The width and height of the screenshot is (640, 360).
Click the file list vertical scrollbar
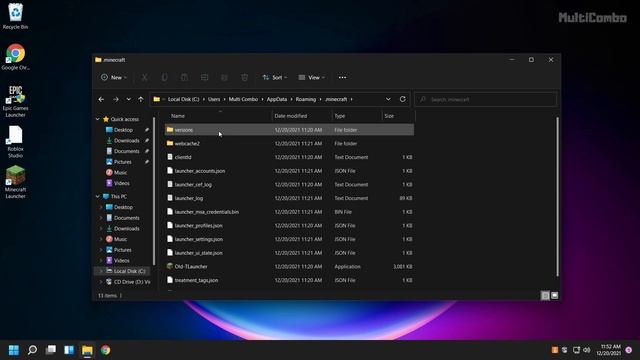[557, 197]
